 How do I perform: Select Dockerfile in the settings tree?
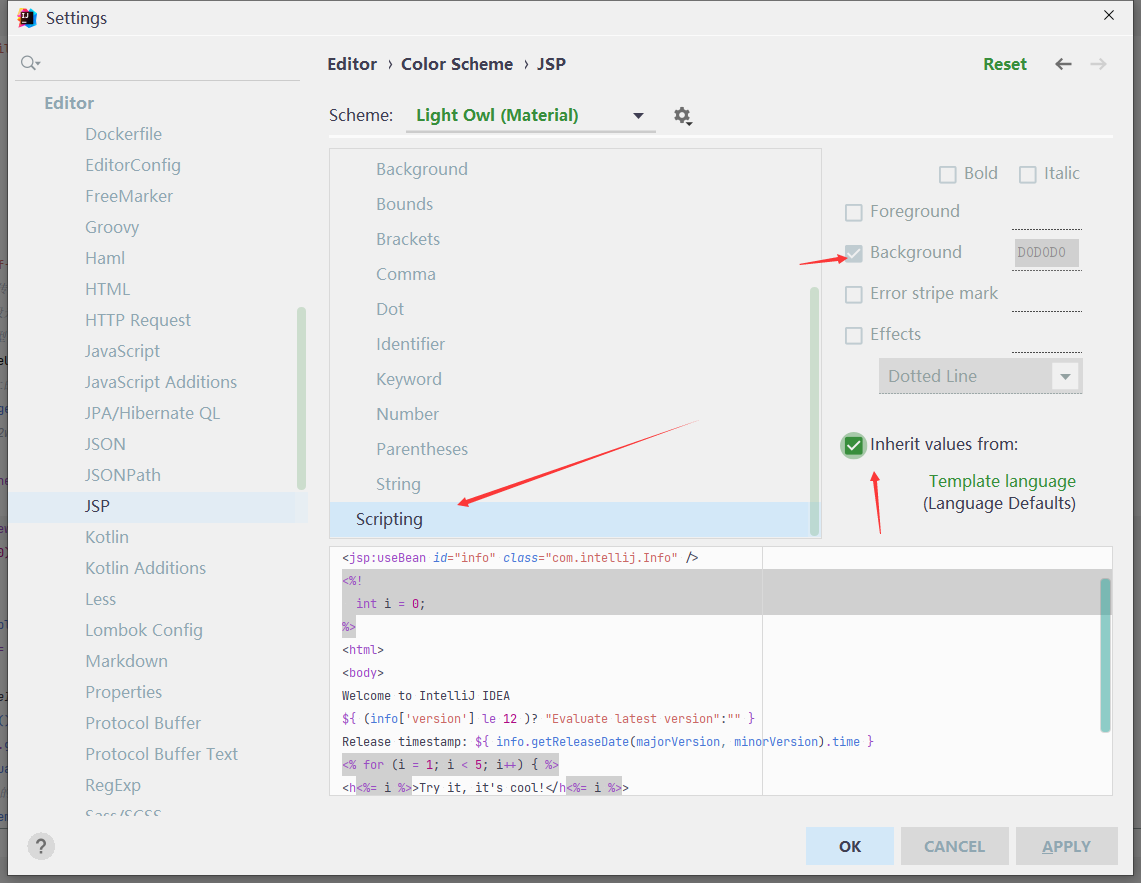(x=124, y=134)
